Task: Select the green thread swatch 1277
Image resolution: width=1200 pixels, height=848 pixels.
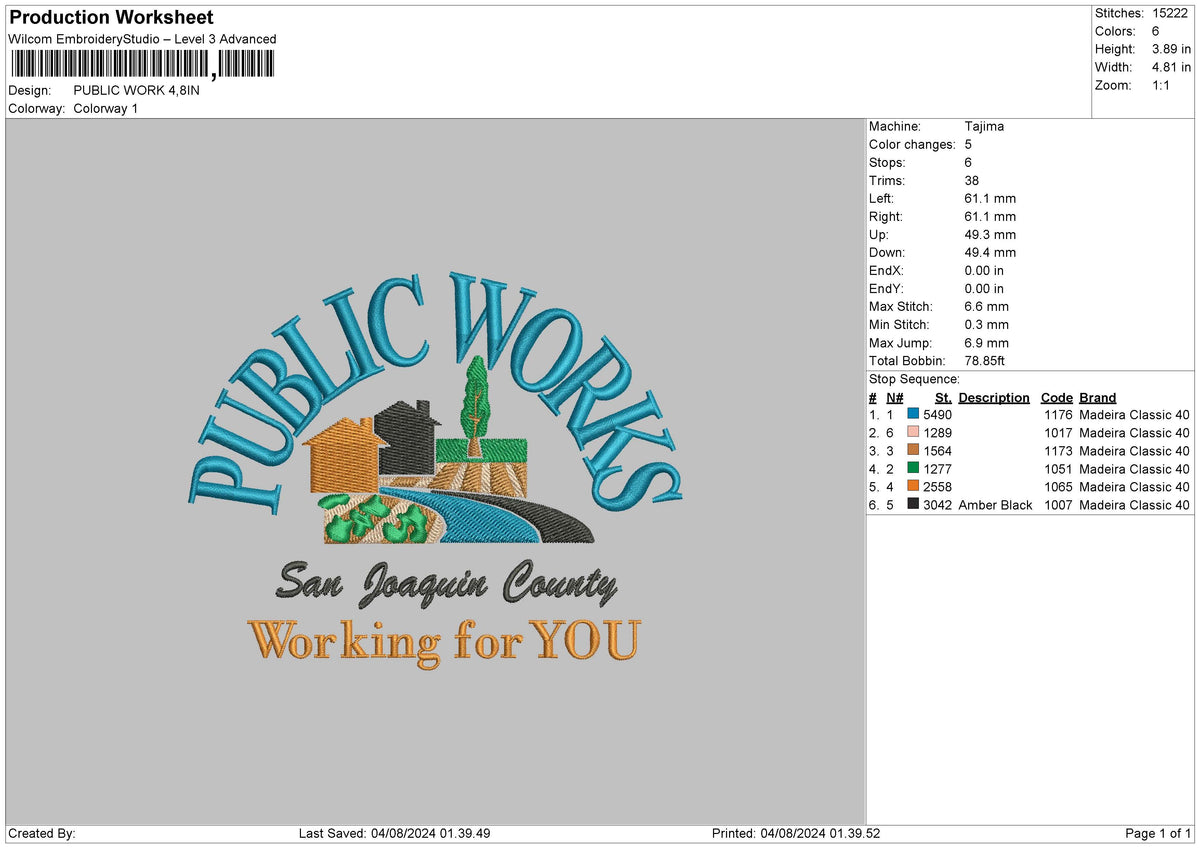Action: [x=911, y=469]
